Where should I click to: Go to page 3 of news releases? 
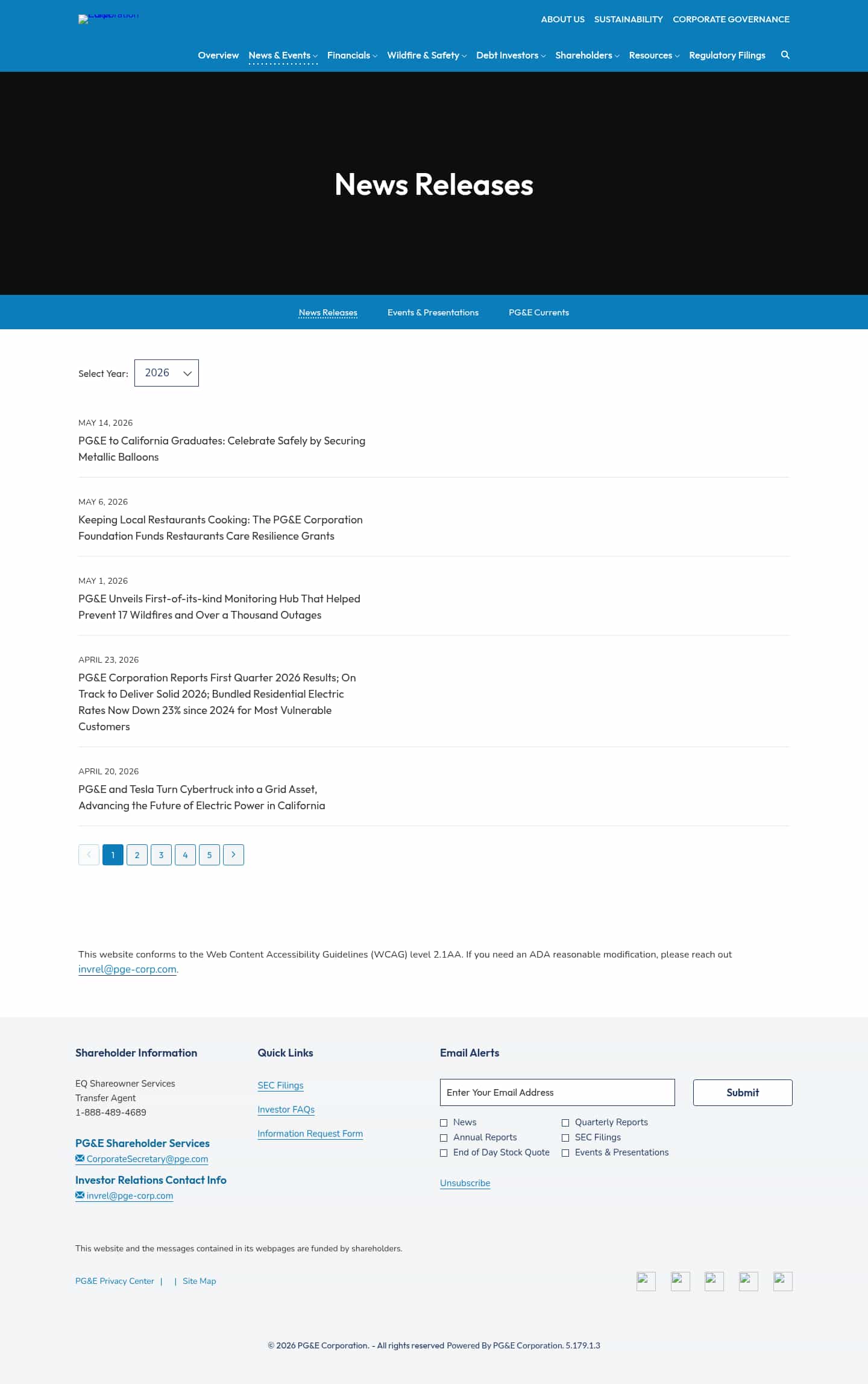[x=161, y=855]
